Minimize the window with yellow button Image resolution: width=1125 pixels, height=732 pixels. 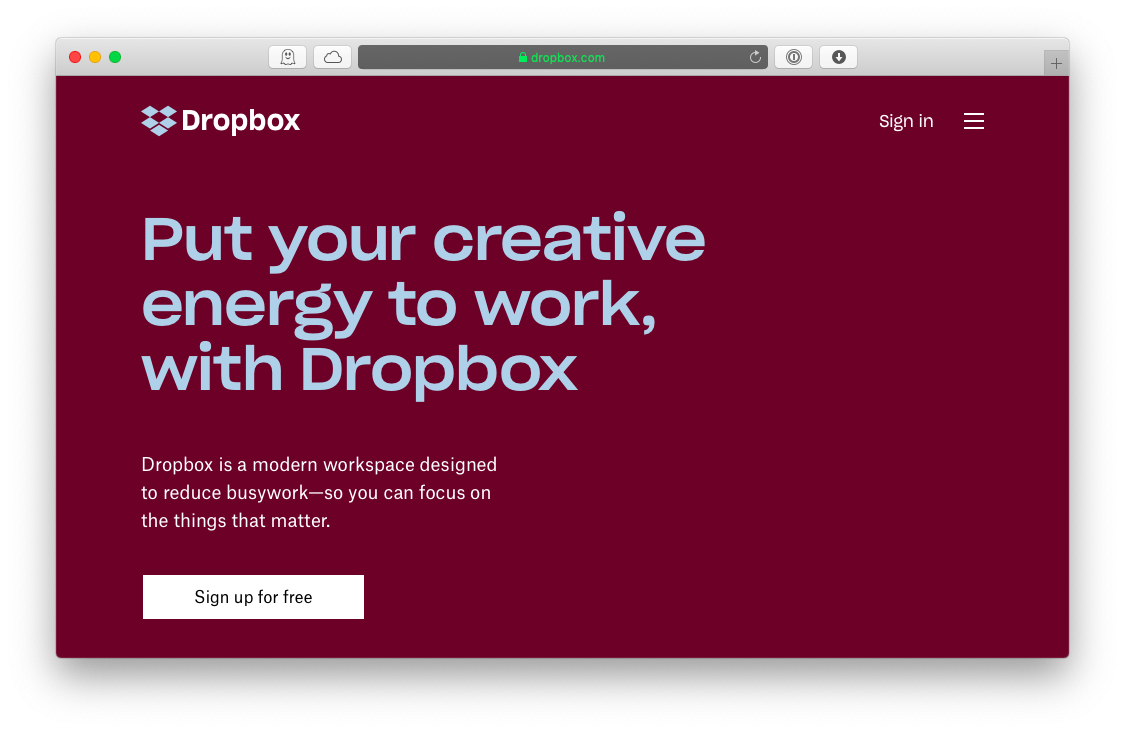pyautogui.click(x=95, y=57)
